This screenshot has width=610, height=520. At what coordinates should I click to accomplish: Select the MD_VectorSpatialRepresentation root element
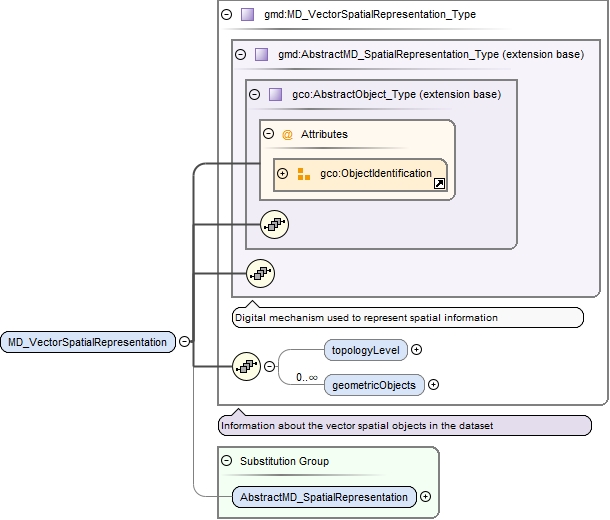[x=87, y=342]
